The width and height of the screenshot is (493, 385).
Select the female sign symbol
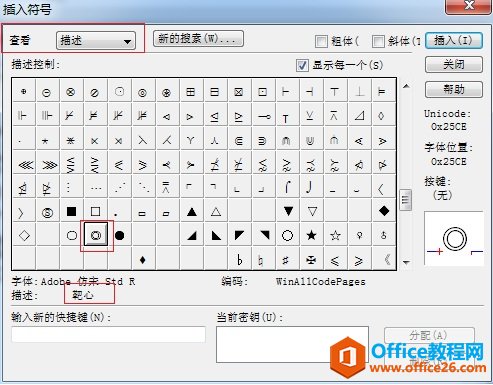coord(359,235)
